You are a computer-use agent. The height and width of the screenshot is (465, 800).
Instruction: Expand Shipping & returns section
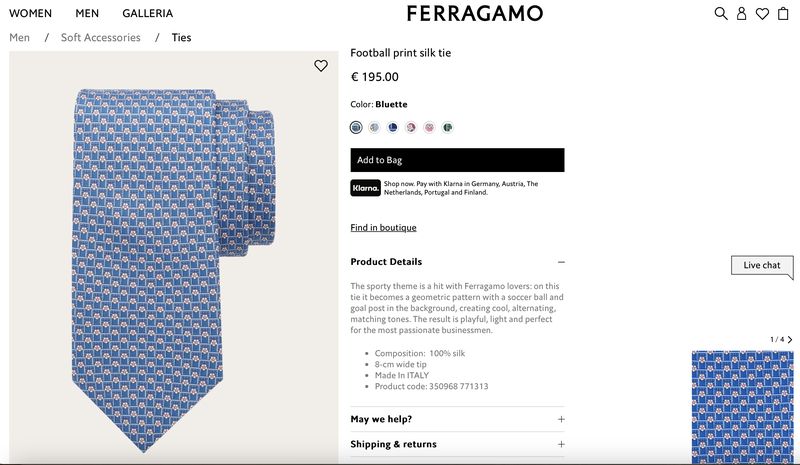pos(561,445)
